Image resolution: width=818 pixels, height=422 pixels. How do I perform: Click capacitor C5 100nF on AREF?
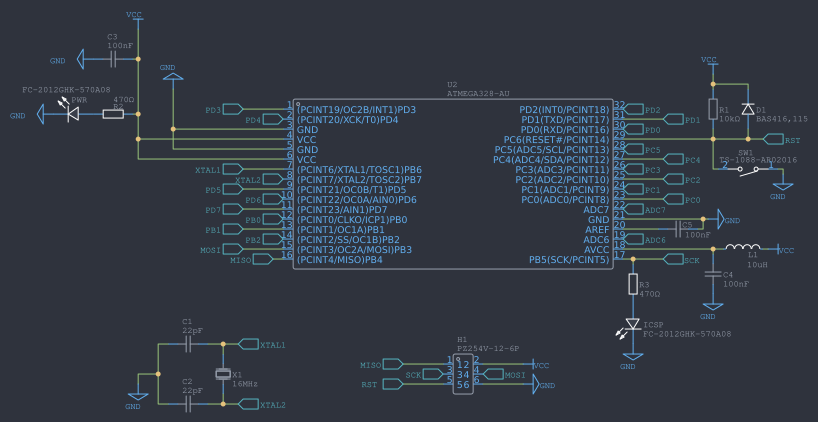click(679, 230)
